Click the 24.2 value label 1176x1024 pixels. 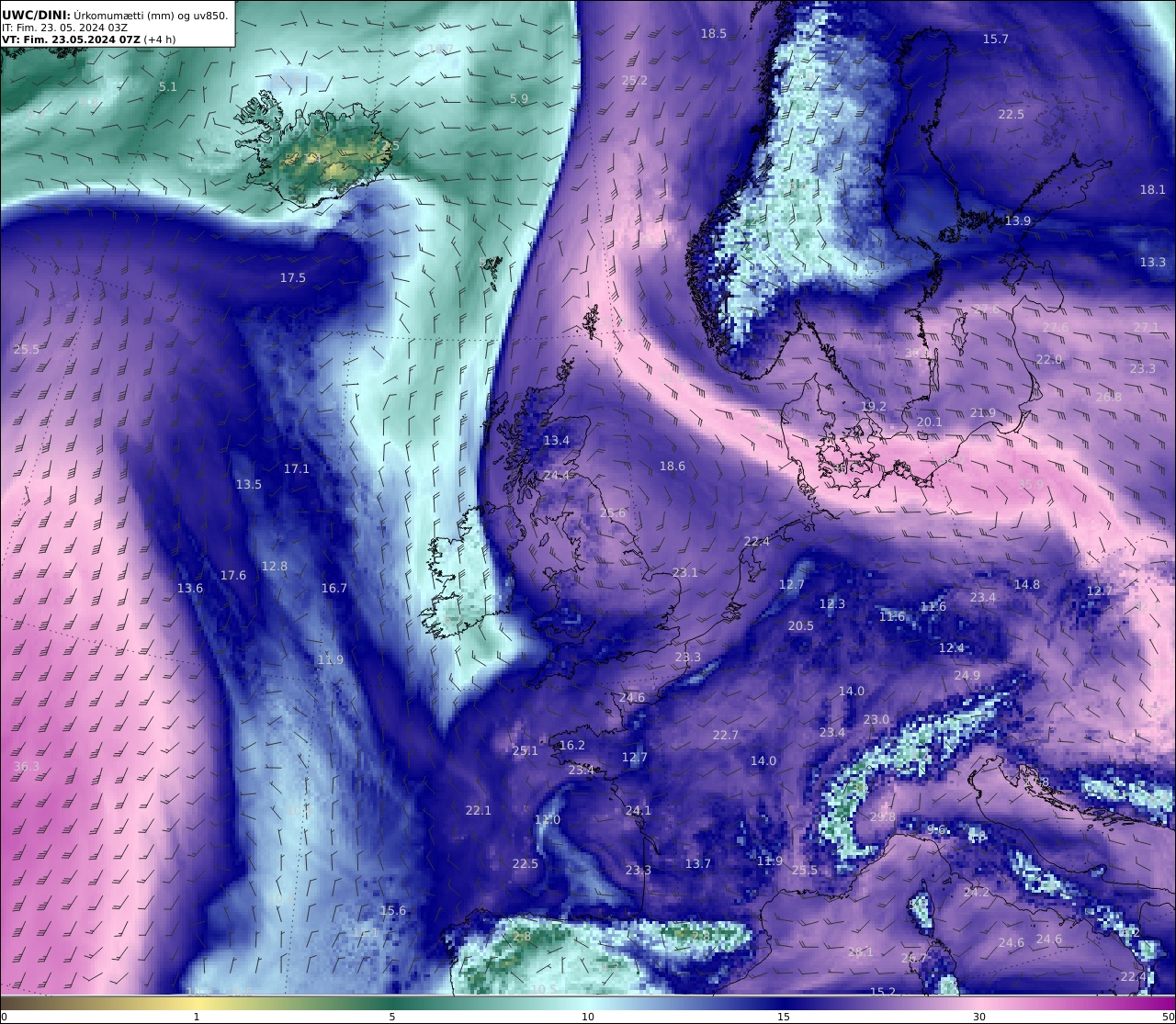pyautogui.click(x=978, y=892)
